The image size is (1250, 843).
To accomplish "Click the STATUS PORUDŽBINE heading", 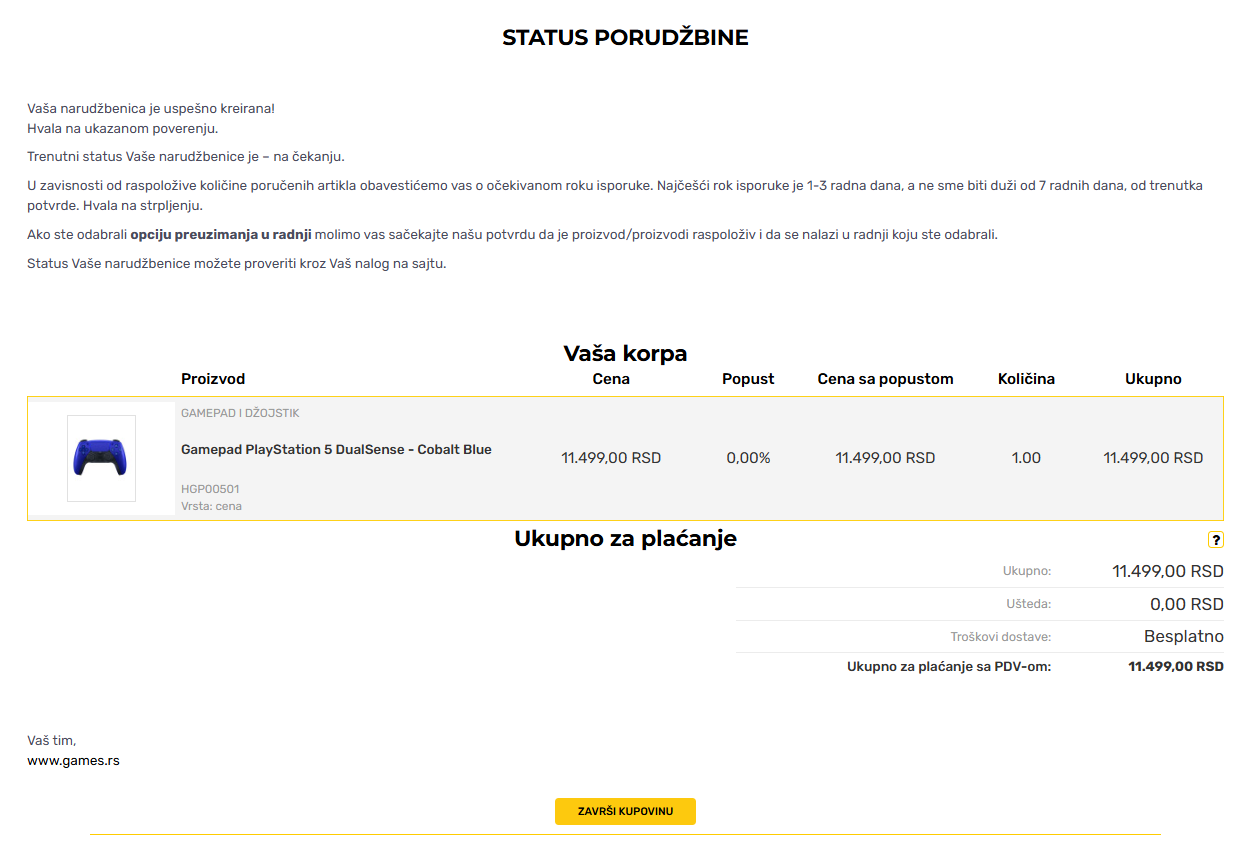I will 625,38.
